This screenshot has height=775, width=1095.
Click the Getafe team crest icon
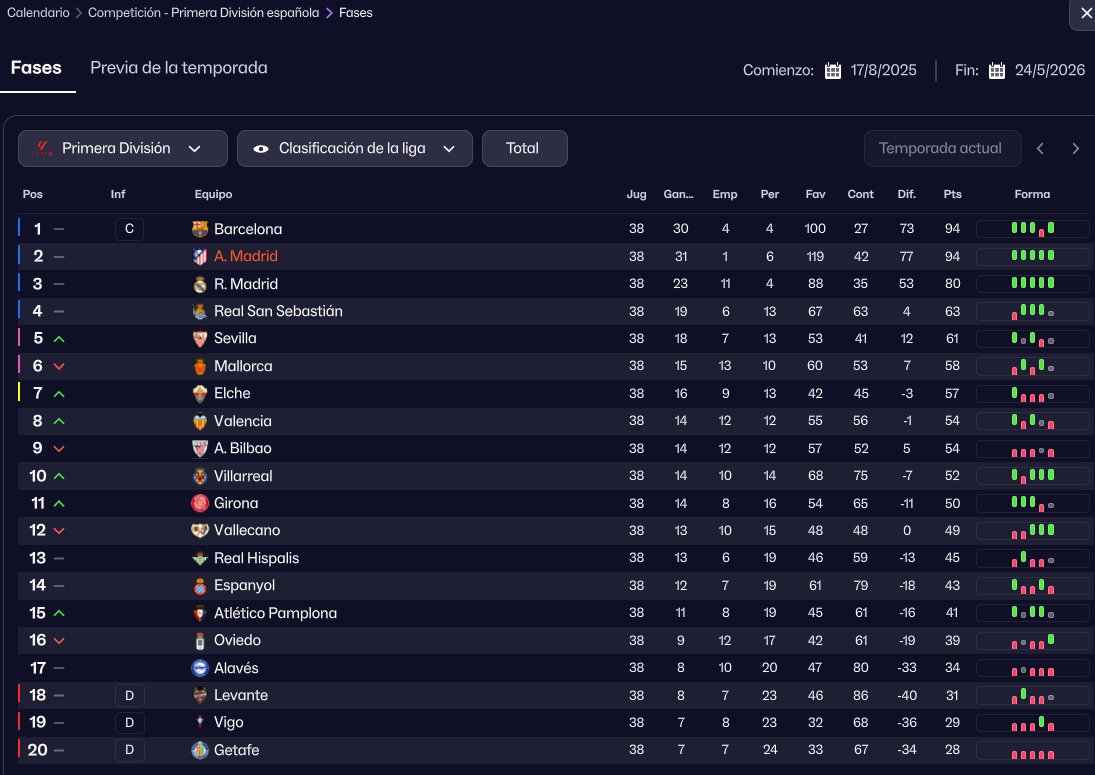[200, 750]
